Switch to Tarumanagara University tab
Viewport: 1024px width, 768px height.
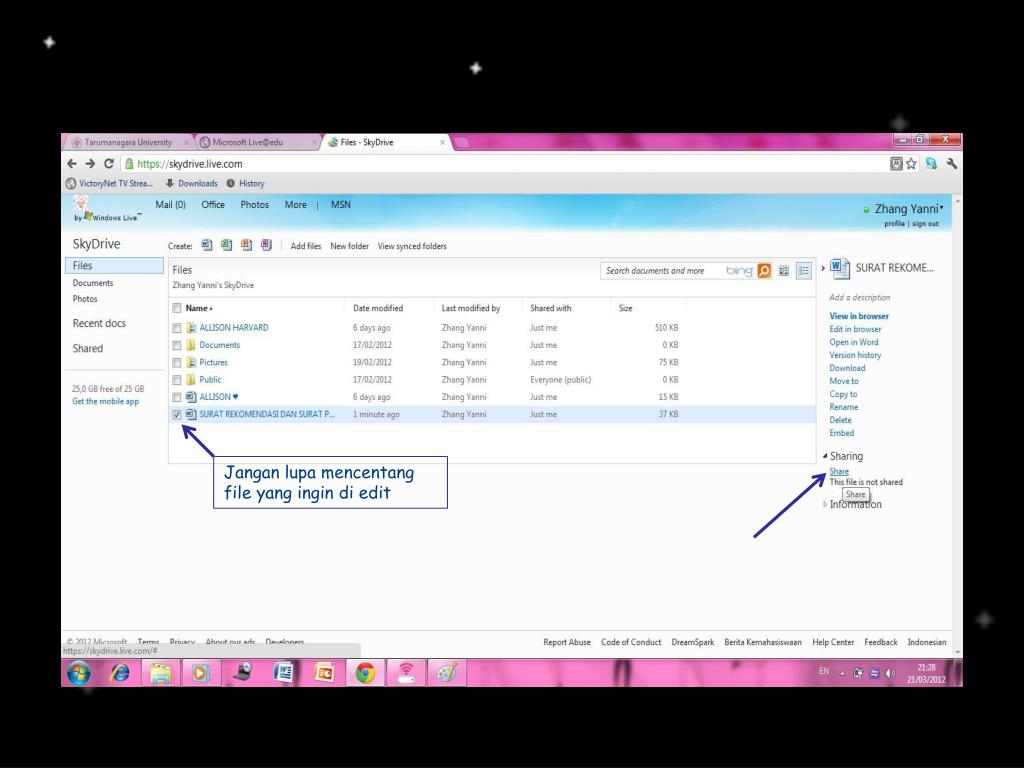tap(128, 142)
